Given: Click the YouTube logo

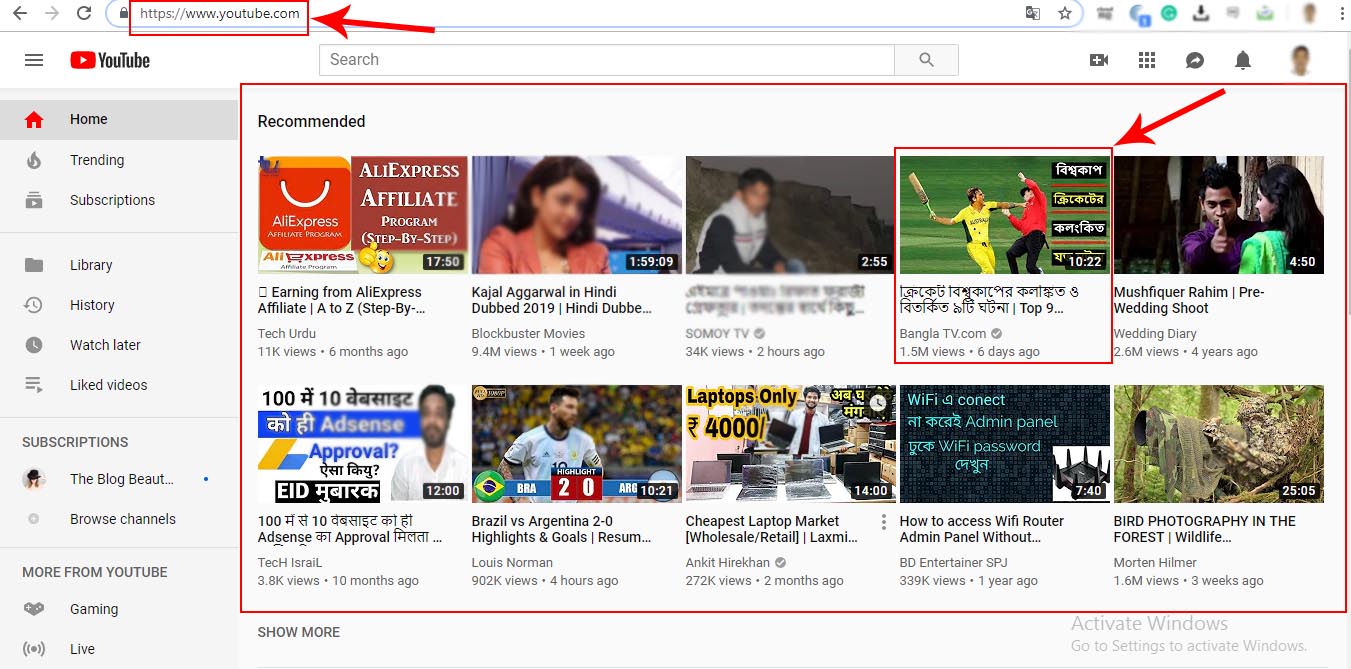Looking at the screenshot, I should [110, 60].
